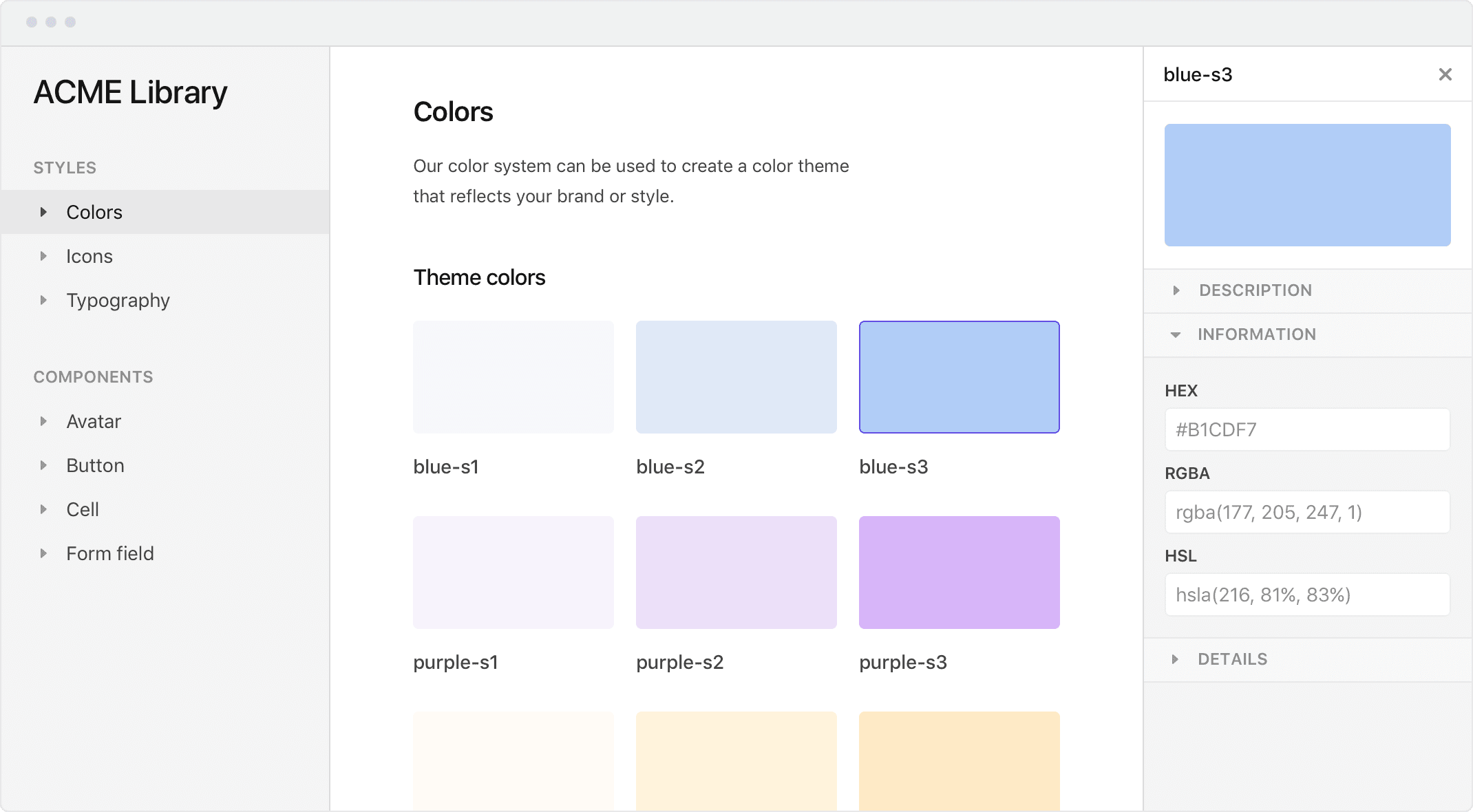Screen dimensions: 1473x812
Task: Expand the Icons tree arrow
Action: click(x=43, y=256)
